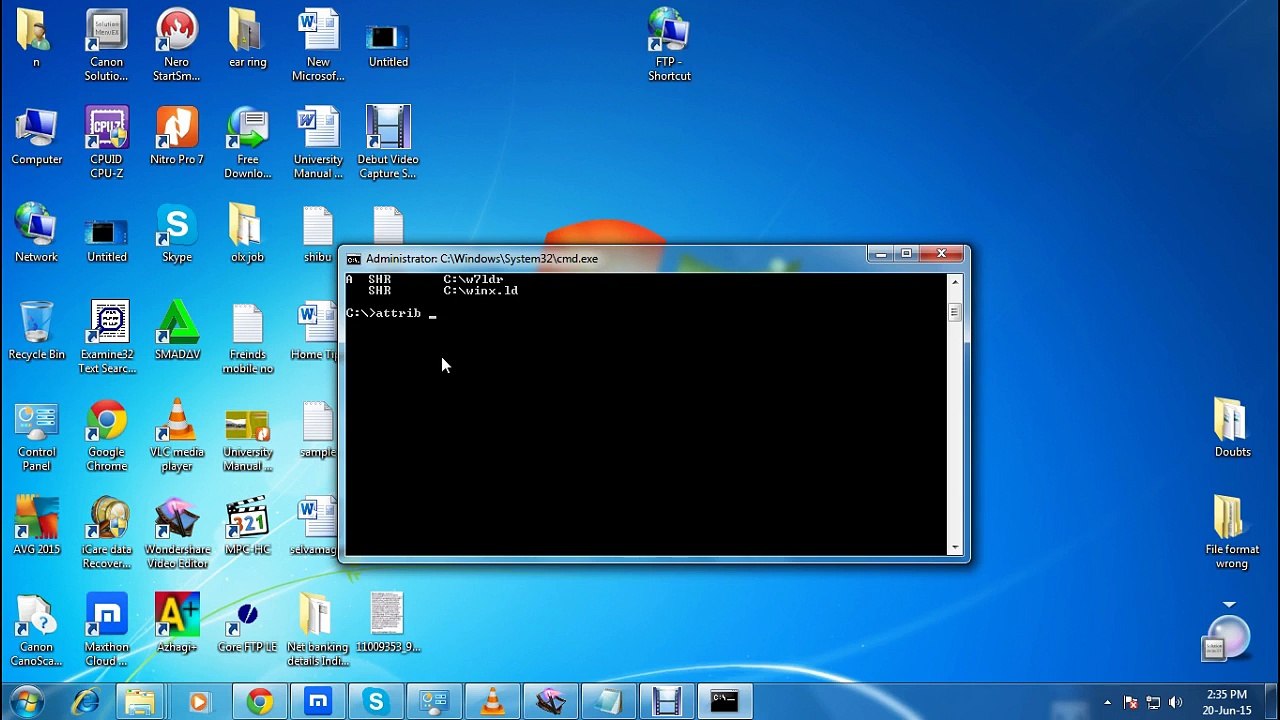Open the volume speaker tray icon

1175,702
